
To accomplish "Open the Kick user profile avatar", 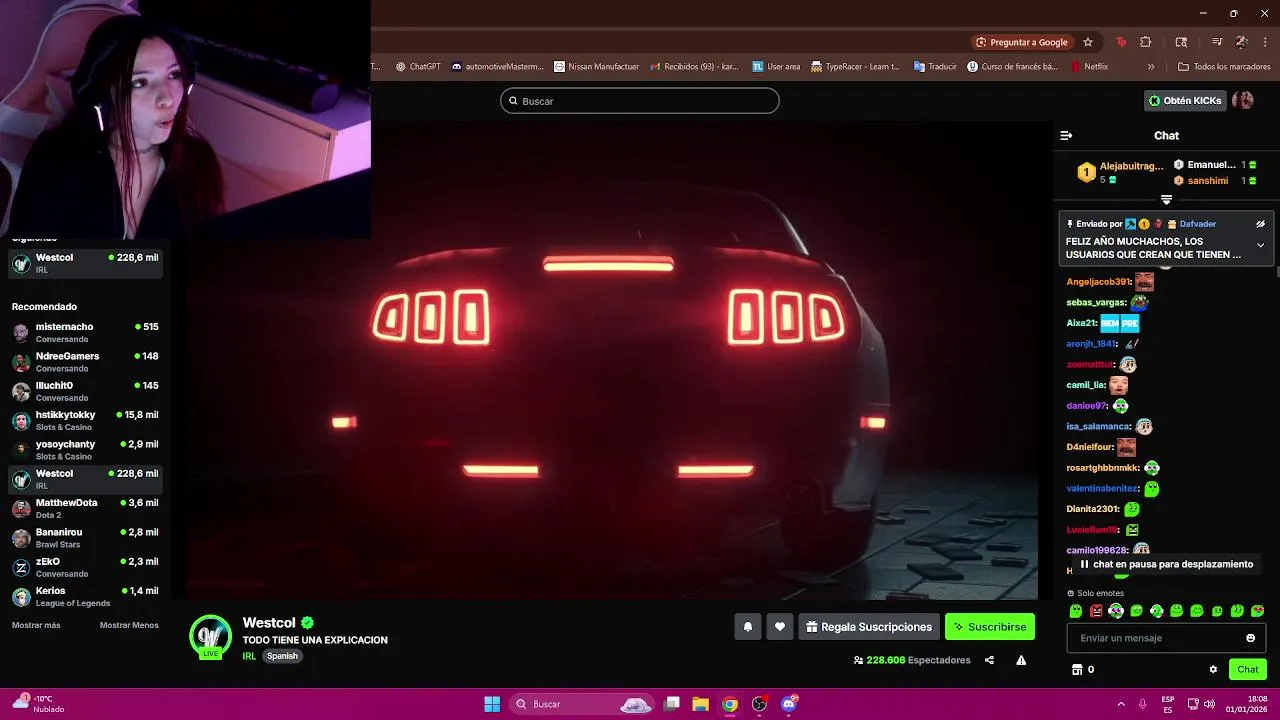I will 1243,100.
